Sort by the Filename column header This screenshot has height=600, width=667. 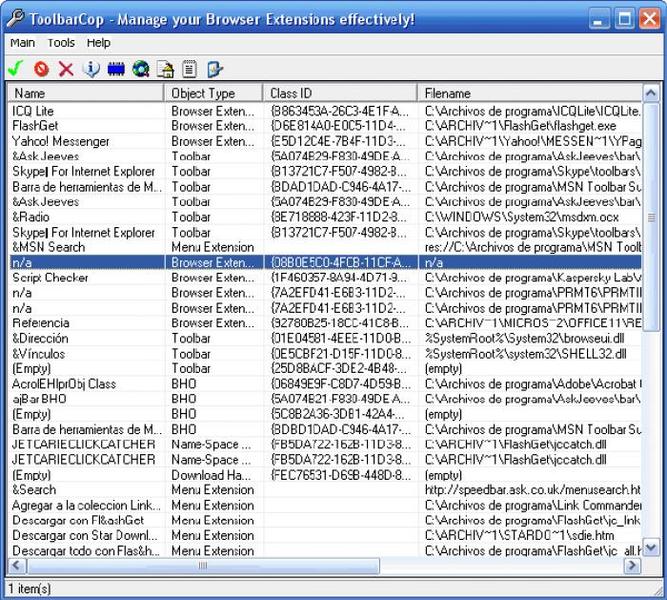pos(530,93)
